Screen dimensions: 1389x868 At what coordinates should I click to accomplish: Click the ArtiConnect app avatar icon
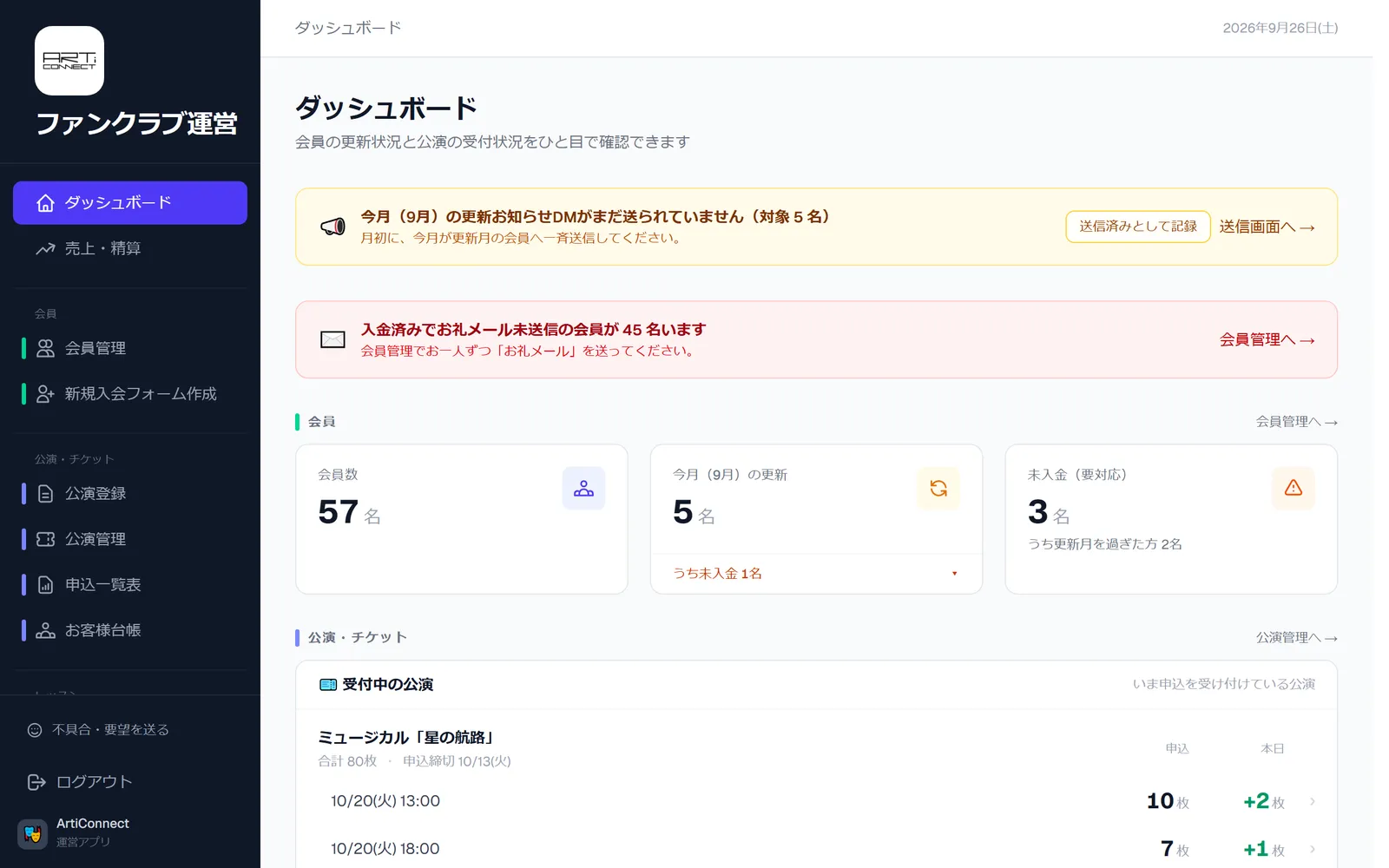33,833
